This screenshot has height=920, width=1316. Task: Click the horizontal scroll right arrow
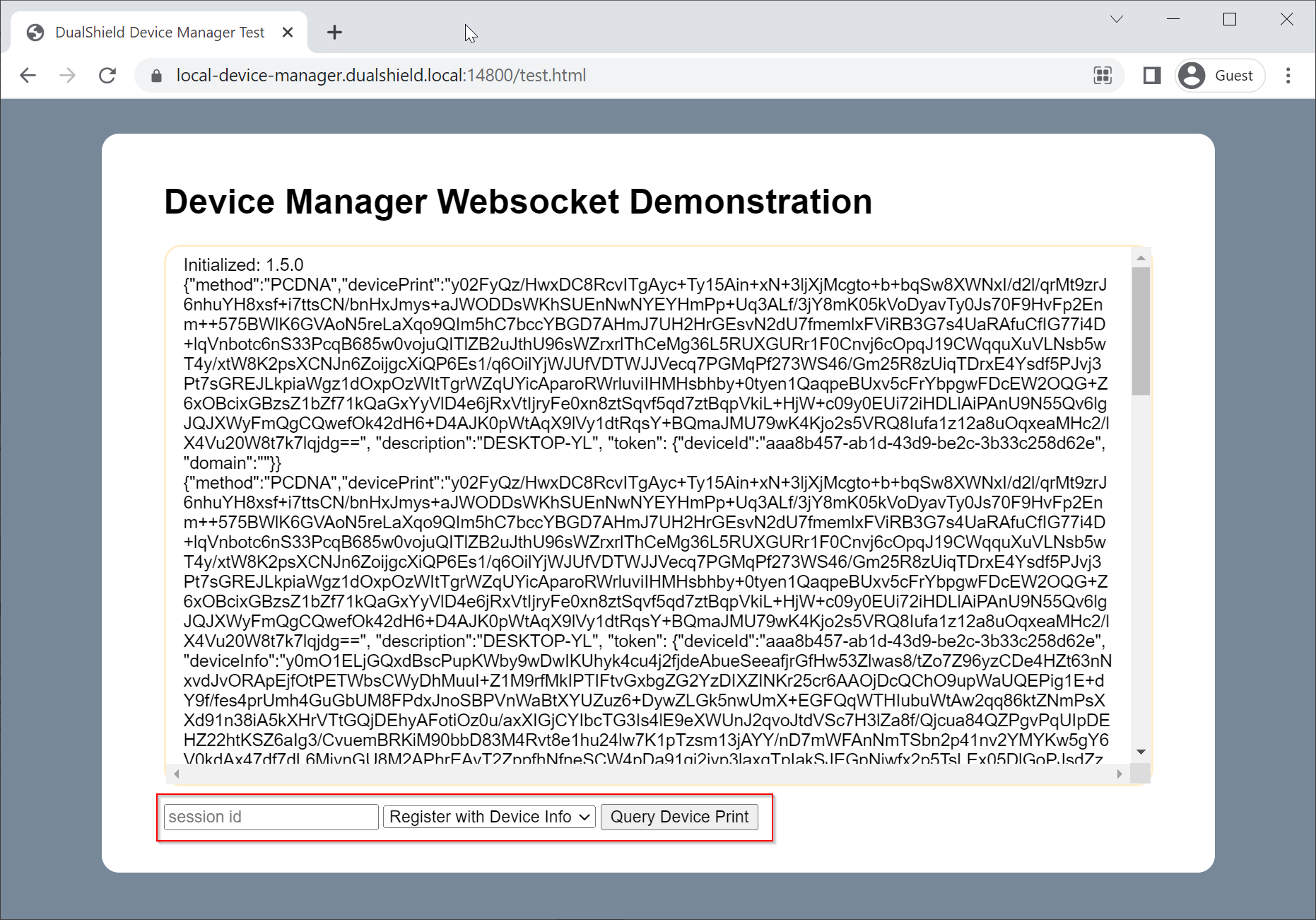pyautogui.click(x=1120, y=774)
